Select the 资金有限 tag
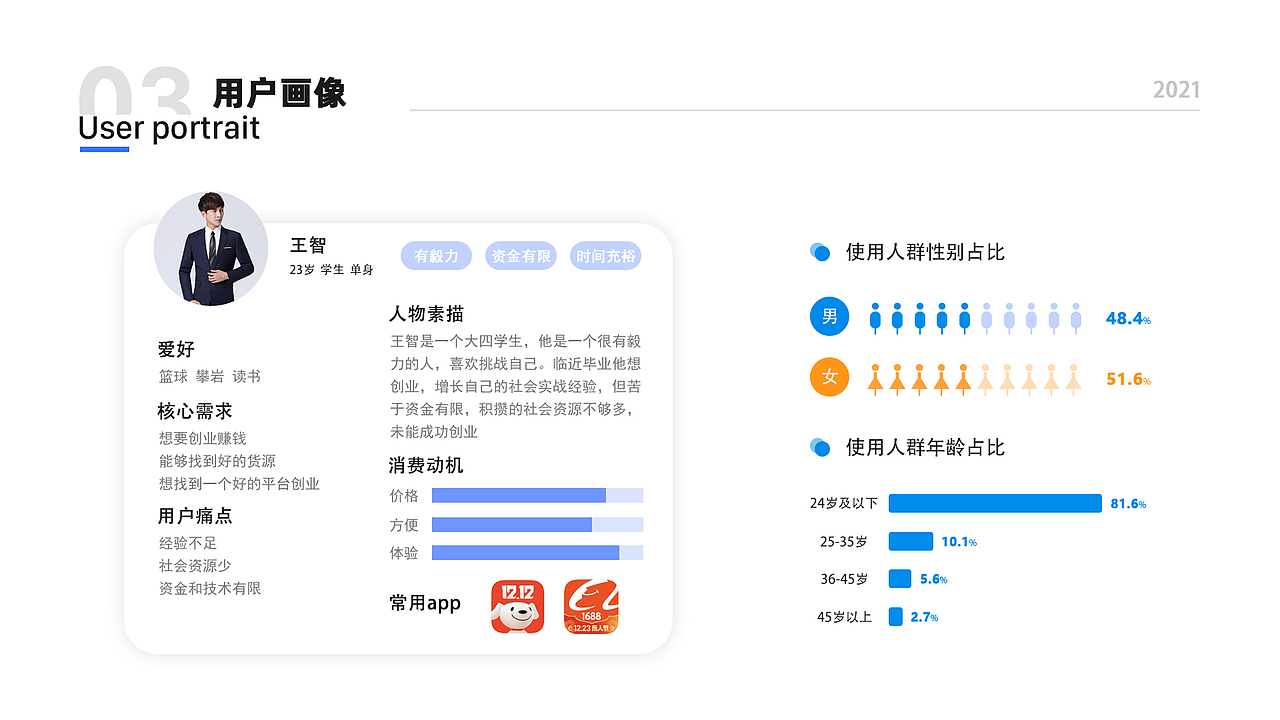This screenshot has height=720, width=1280. [x=520, y=255]
